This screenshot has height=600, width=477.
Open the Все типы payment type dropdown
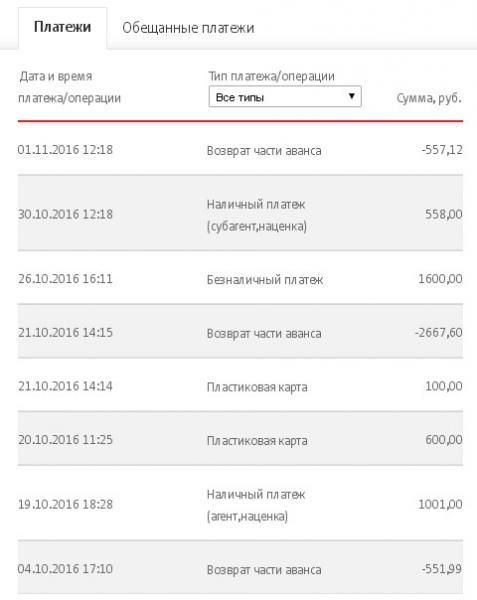(285, 97)
